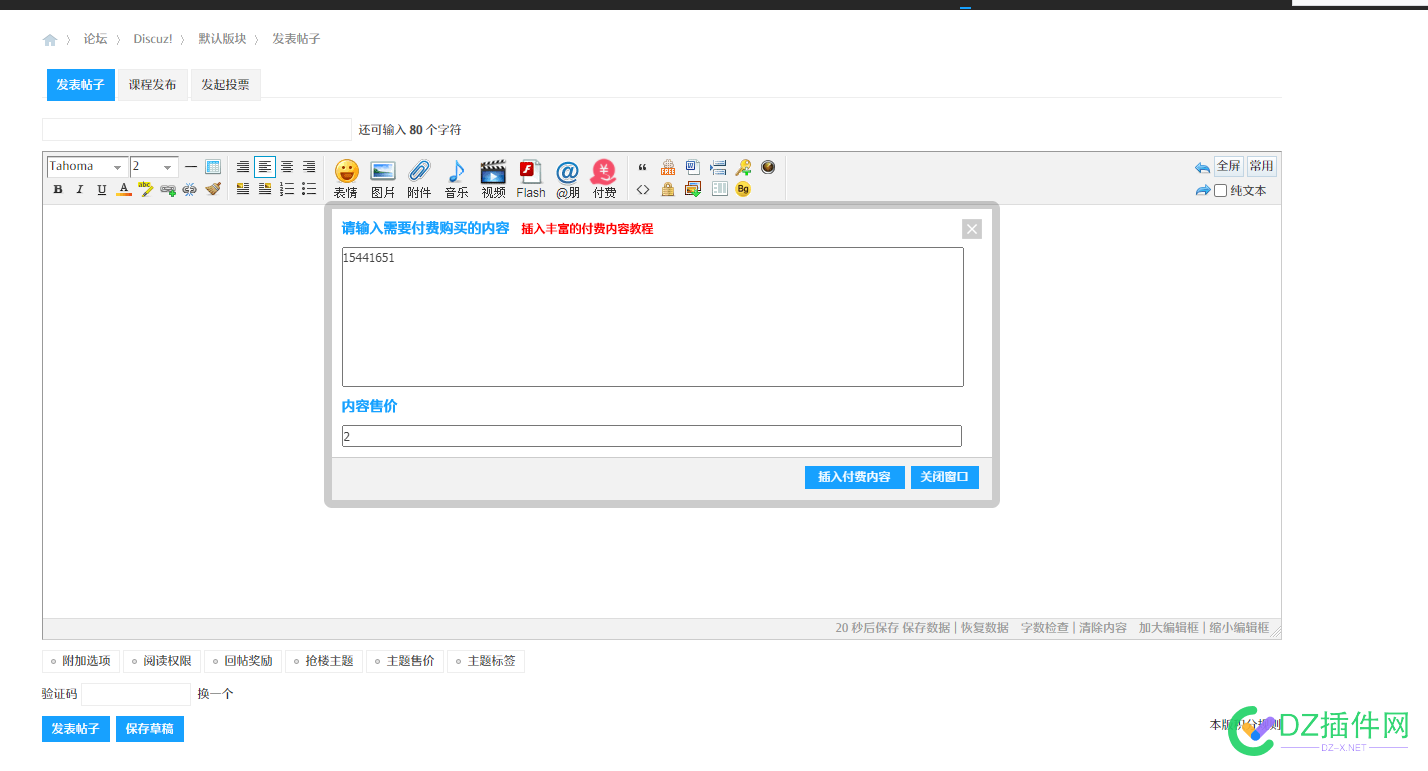Switch to the 课程发布 tab
The height and width of the screenshot is (771, 1428).
[x=152, y=85]
